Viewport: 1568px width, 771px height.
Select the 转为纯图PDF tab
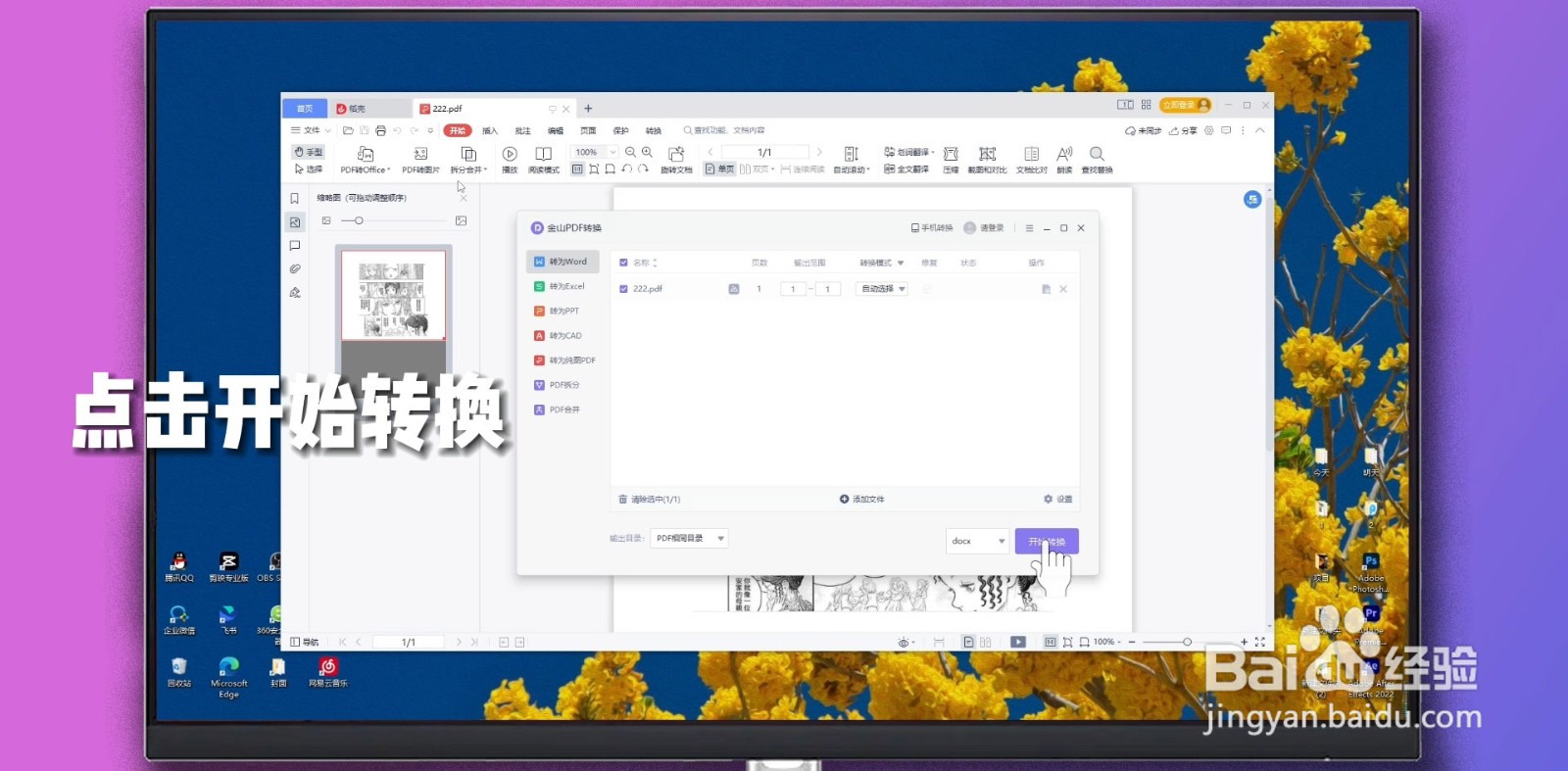point(564,361)
